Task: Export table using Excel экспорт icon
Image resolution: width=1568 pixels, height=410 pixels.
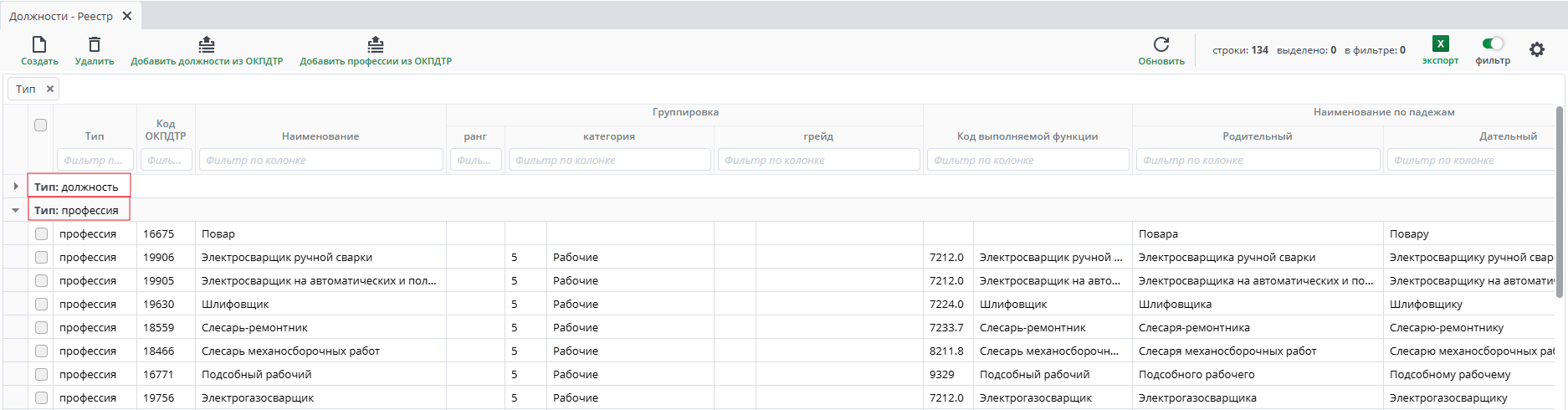Action: pyautogui.click(x=1440, y=44)
